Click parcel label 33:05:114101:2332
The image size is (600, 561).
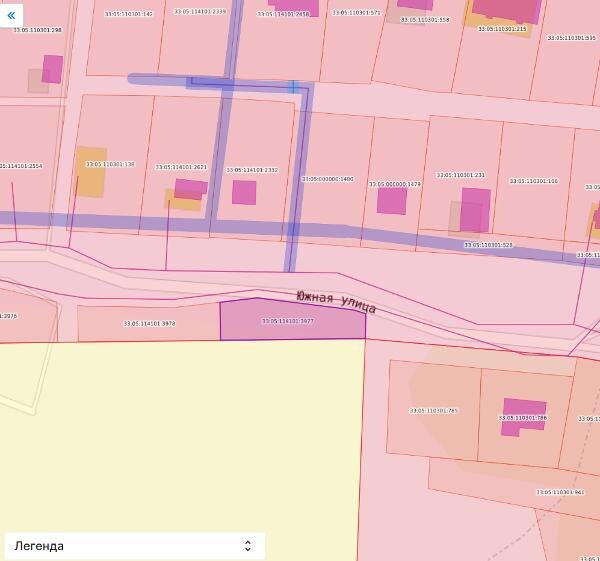(x=252, y=170)
